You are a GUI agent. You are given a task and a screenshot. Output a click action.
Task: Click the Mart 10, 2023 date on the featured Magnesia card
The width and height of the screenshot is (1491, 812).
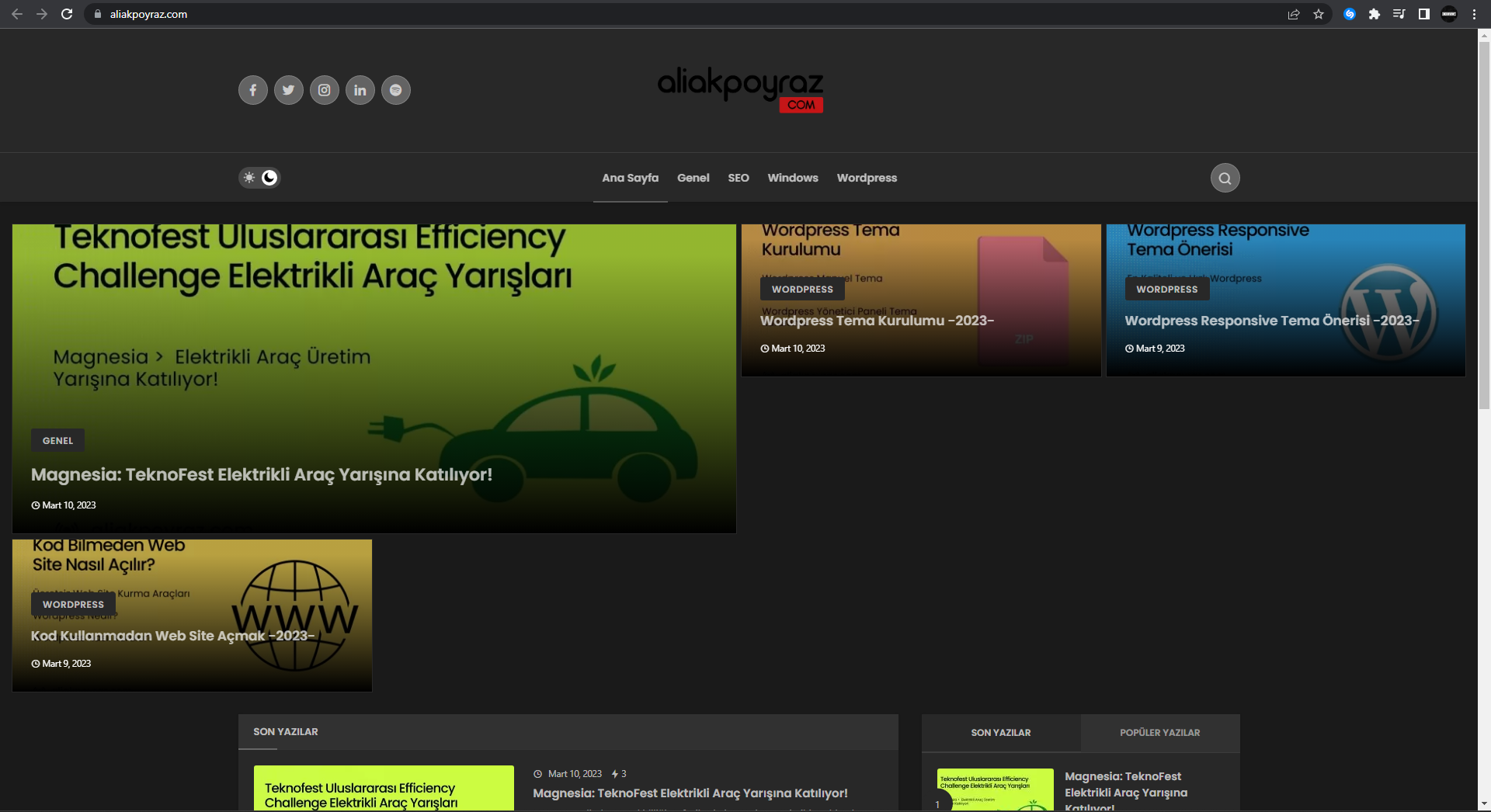pyautogui.click(x=64, y=505)
